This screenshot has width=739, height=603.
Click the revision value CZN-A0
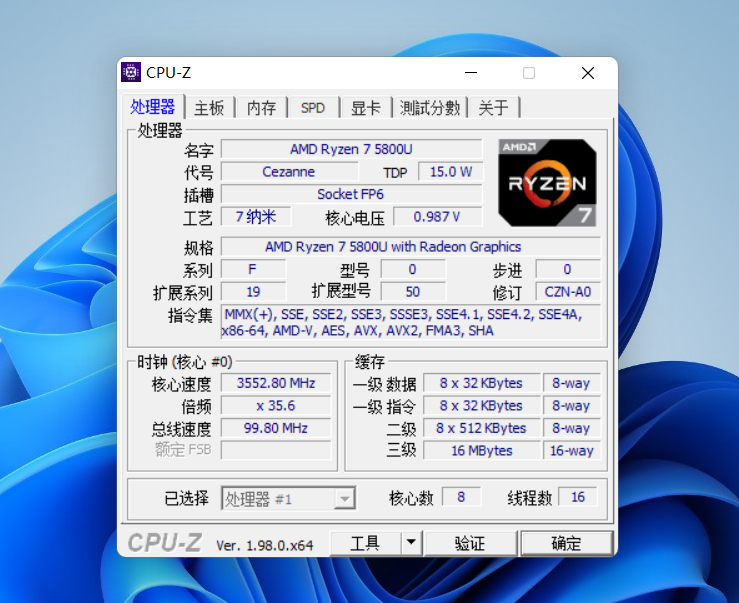[x=568, y=292]
